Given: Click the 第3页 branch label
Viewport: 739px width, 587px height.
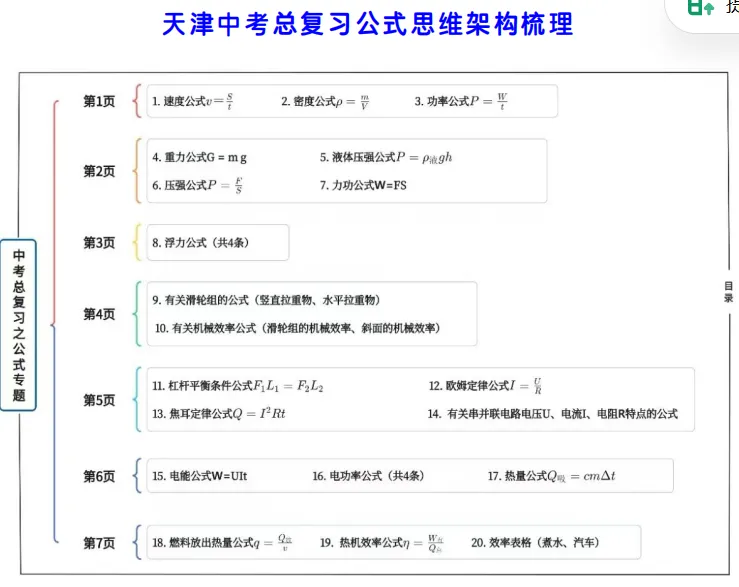Looking at the screenshot, I should (x=99, y=242).
